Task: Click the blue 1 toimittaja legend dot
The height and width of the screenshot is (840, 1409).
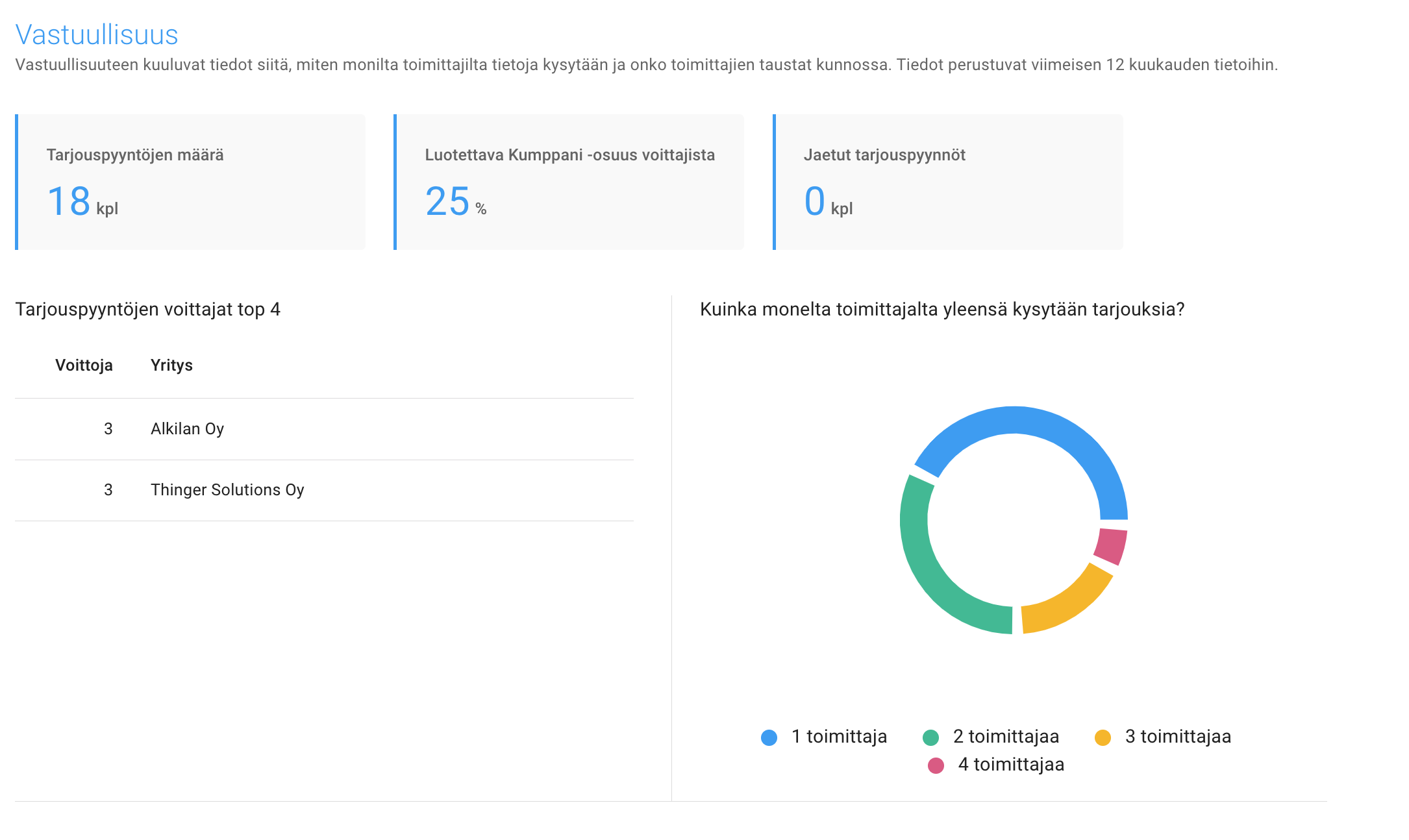Action: 769,737
